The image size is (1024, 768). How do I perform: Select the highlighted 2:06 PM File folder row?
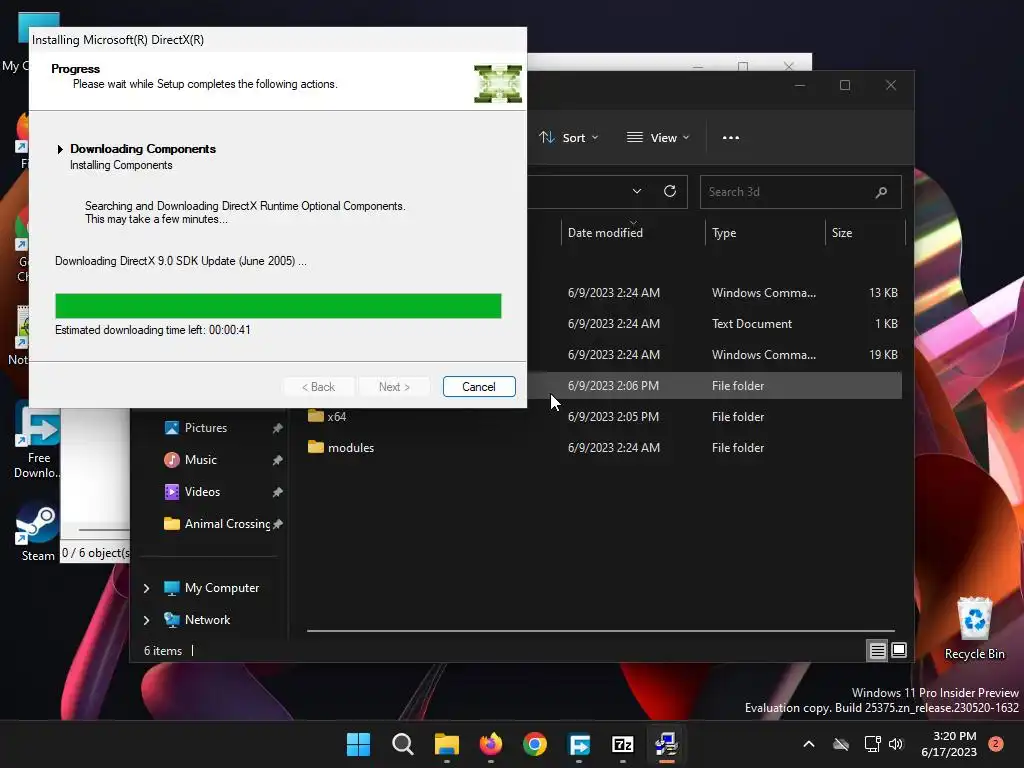714,386
